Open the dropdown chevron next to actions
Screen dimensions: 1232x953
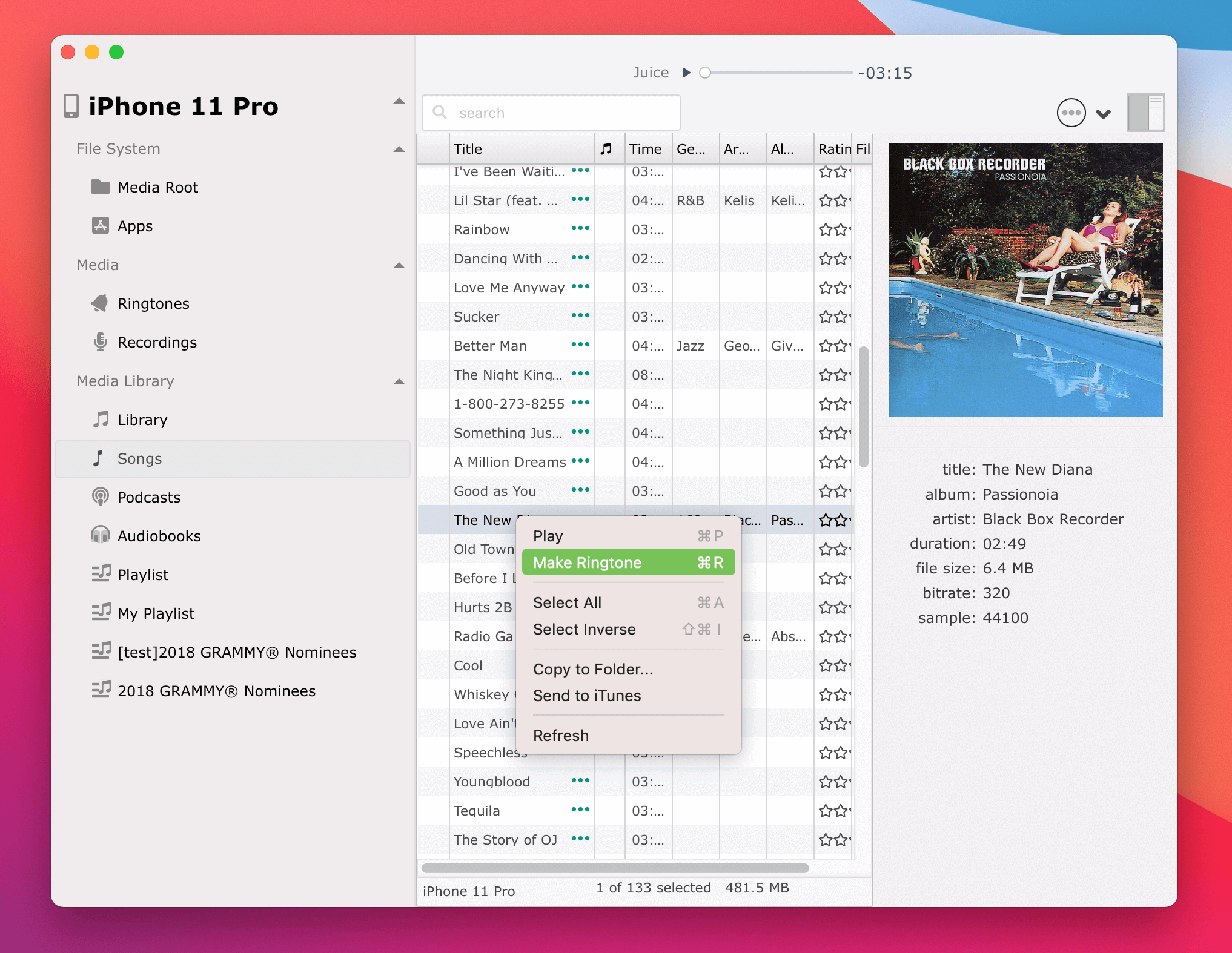(x=1104, y=114)
